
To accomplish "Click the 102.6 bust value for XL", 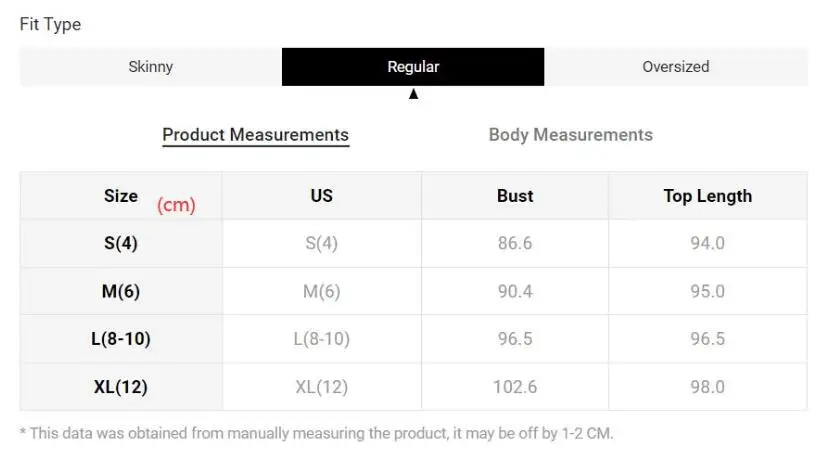I will coord(515,387).
